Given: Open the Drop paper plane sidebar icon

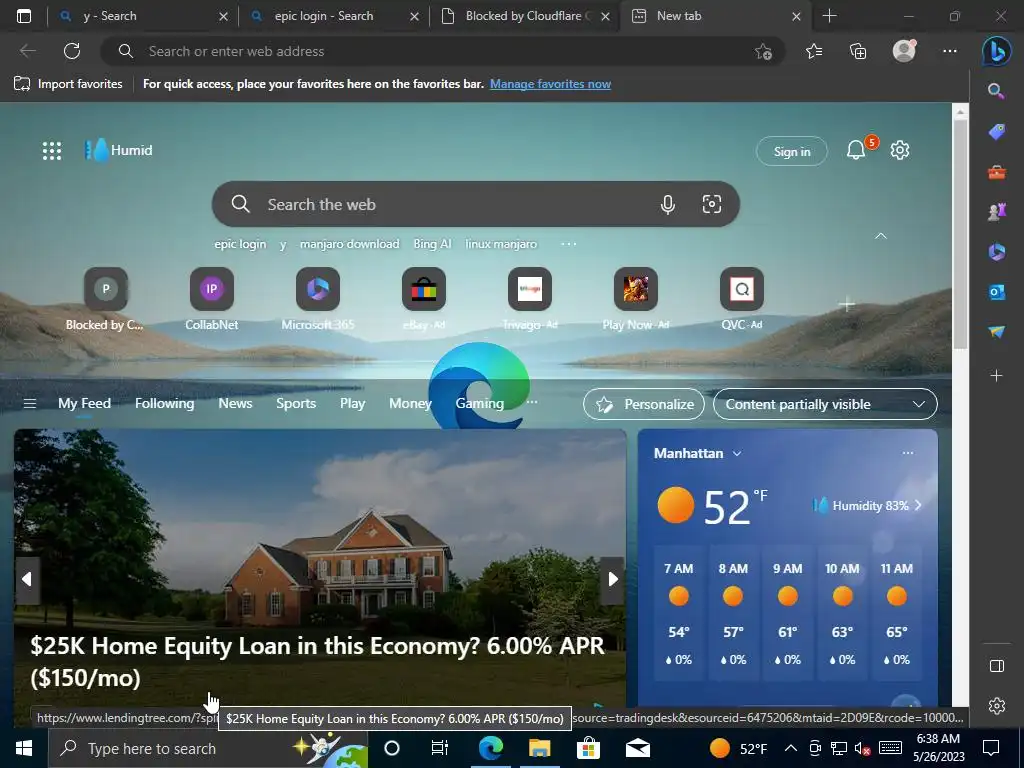Looking at the screenshot, I should pos(997,332).
